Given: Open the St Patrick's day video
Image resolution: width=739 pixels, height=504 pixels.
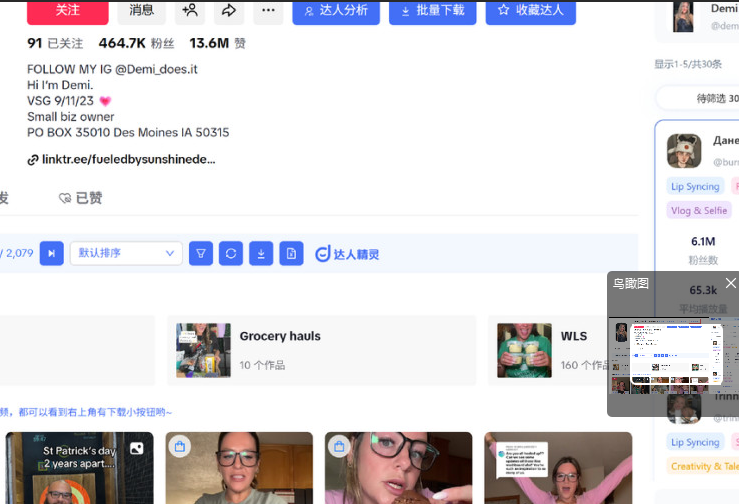Looking at the screenshot, I should [x=80, y=468].
